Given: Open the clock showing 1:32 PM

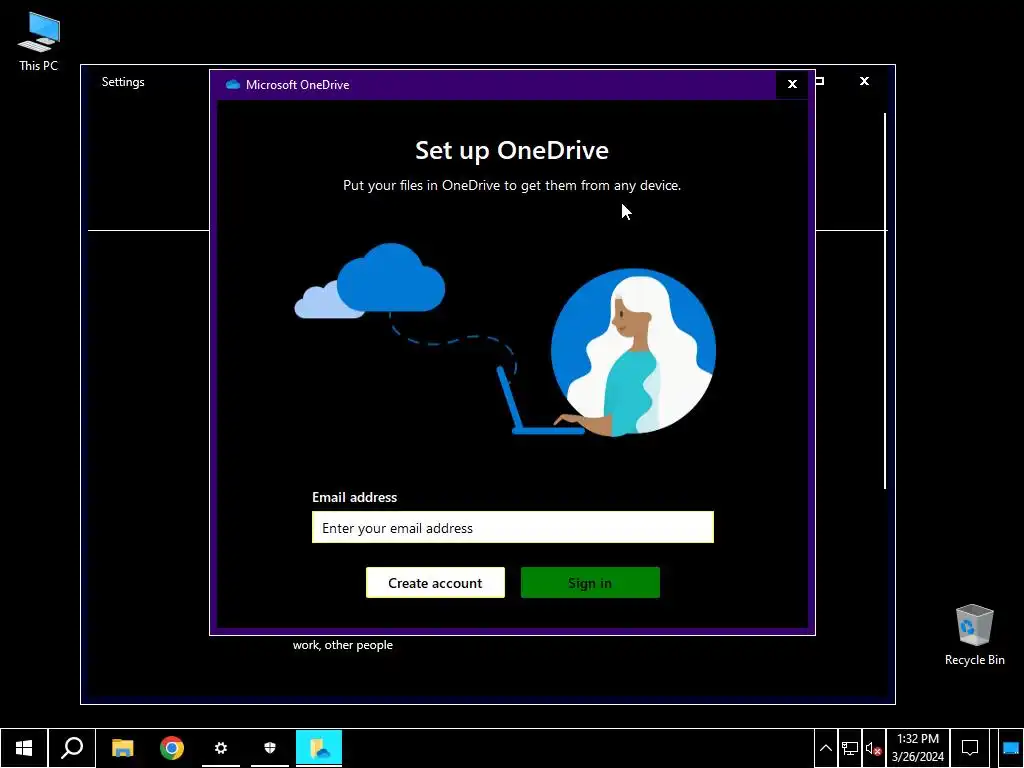Looking at the screenshot, I should tap(918, 748).
